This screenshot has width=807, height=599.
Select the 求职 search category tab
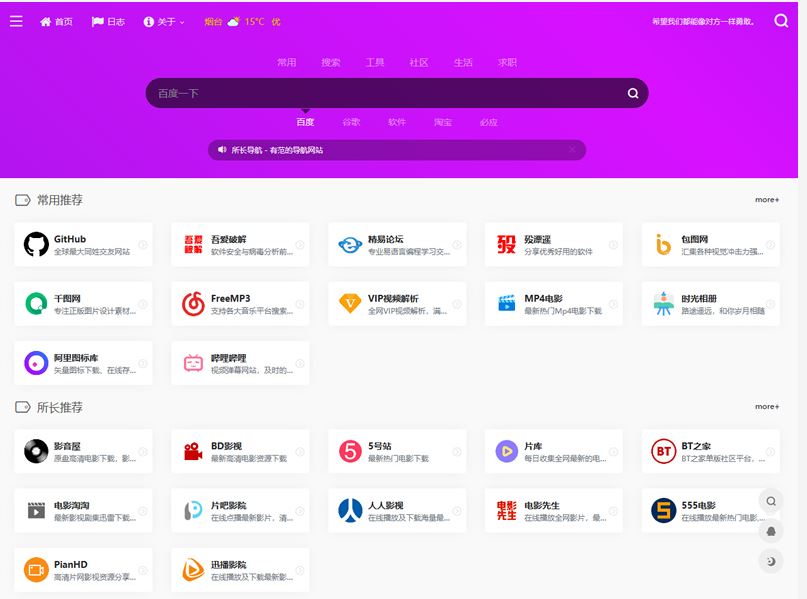[x=507, y=62]
